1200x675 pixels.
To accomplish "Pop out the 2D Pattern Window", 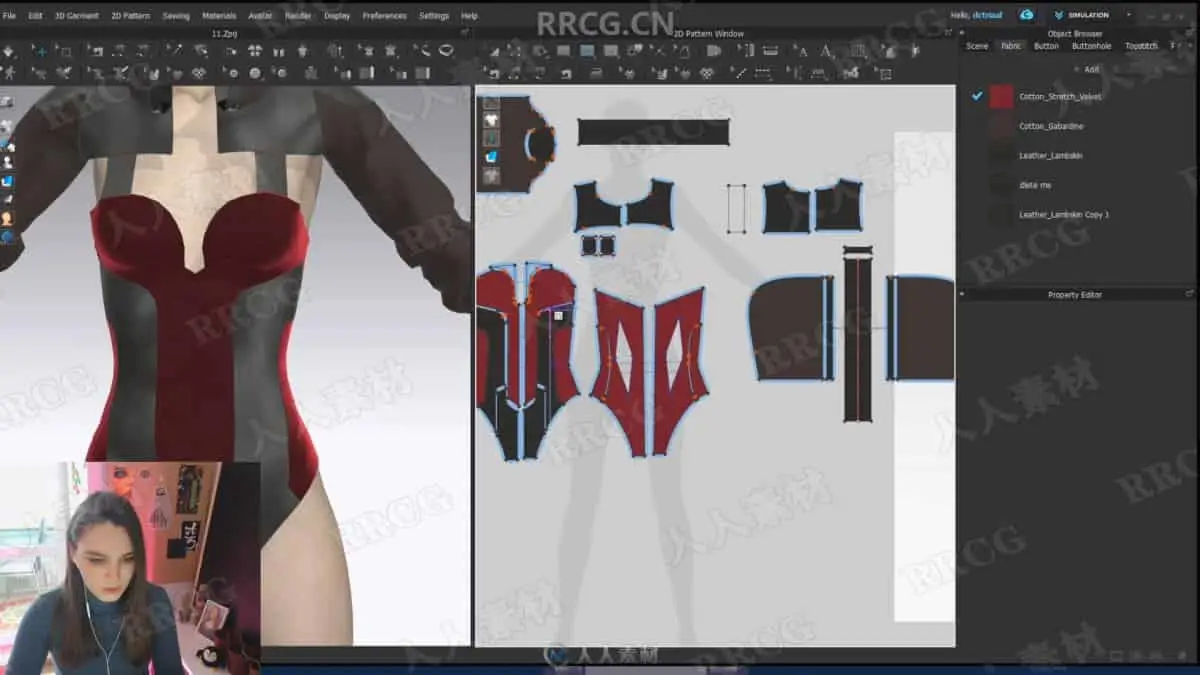I will pyautogui.click(x=949, y=33).
